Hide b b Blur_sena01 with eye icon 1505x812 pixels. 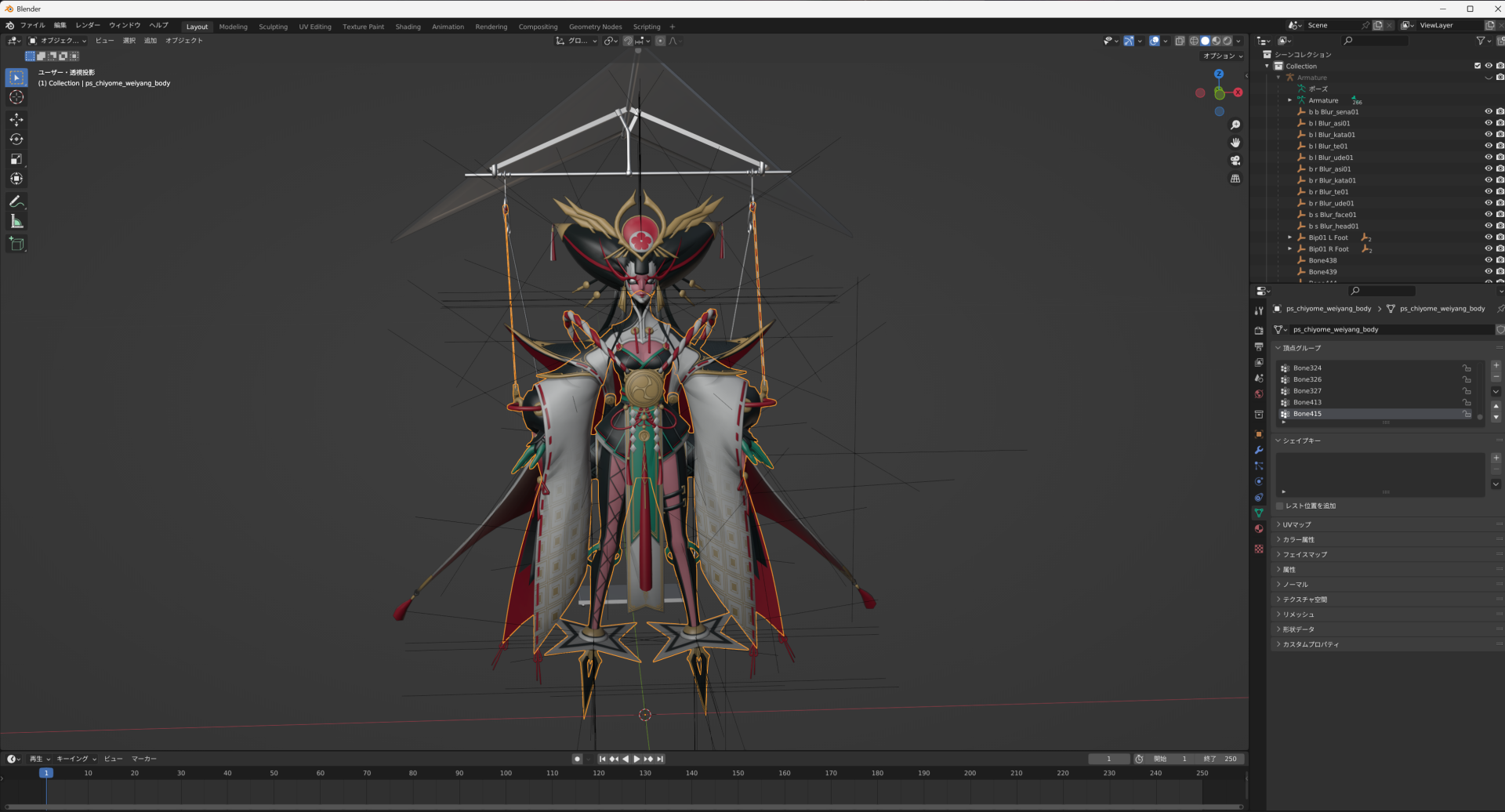1489,111
